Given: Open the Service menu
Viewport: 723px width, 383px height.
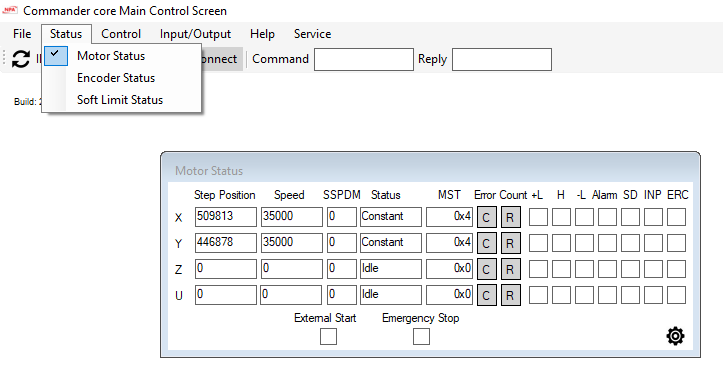Looking at the screenshot, I should (x=312, y=34).
